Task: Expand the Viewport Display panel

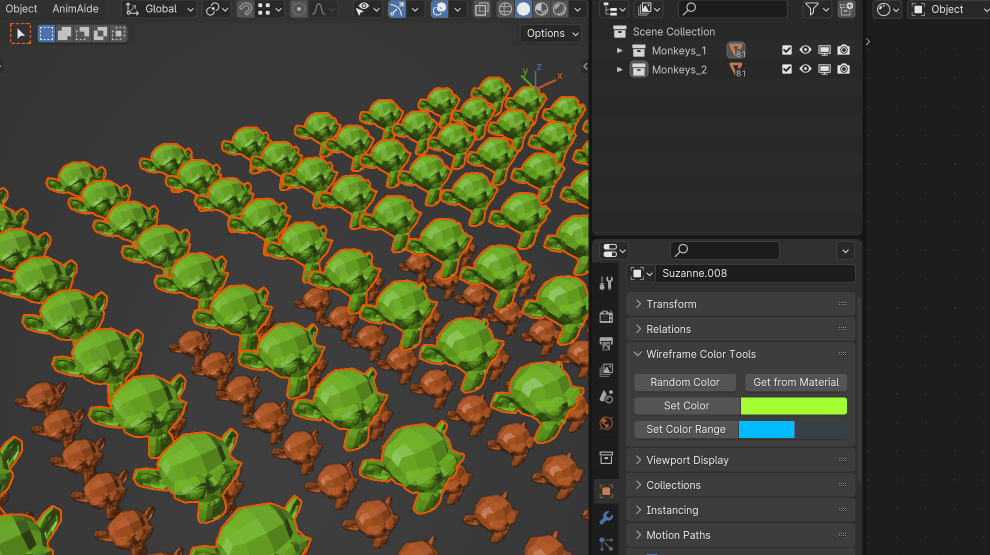Action: [x=687, y=460]
